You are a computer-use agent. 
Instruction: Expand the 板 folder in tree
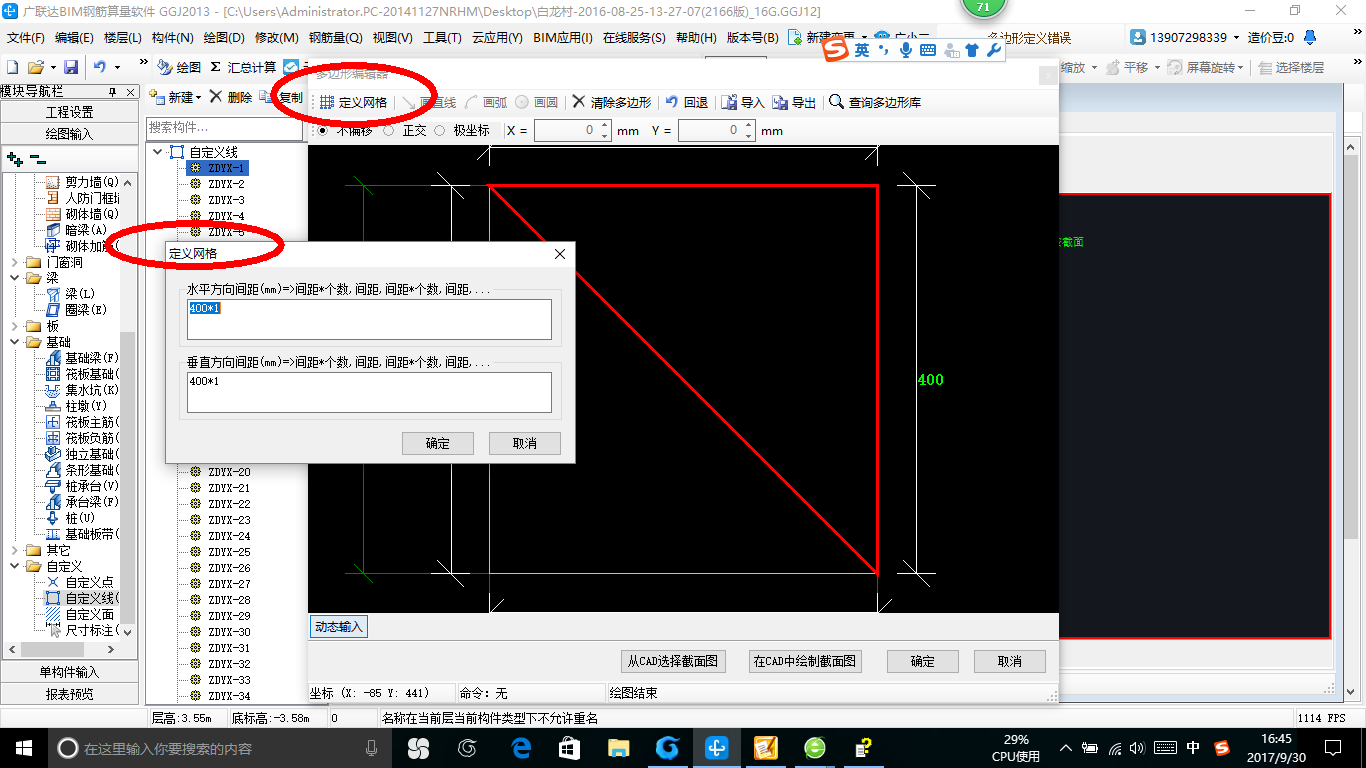15,326
